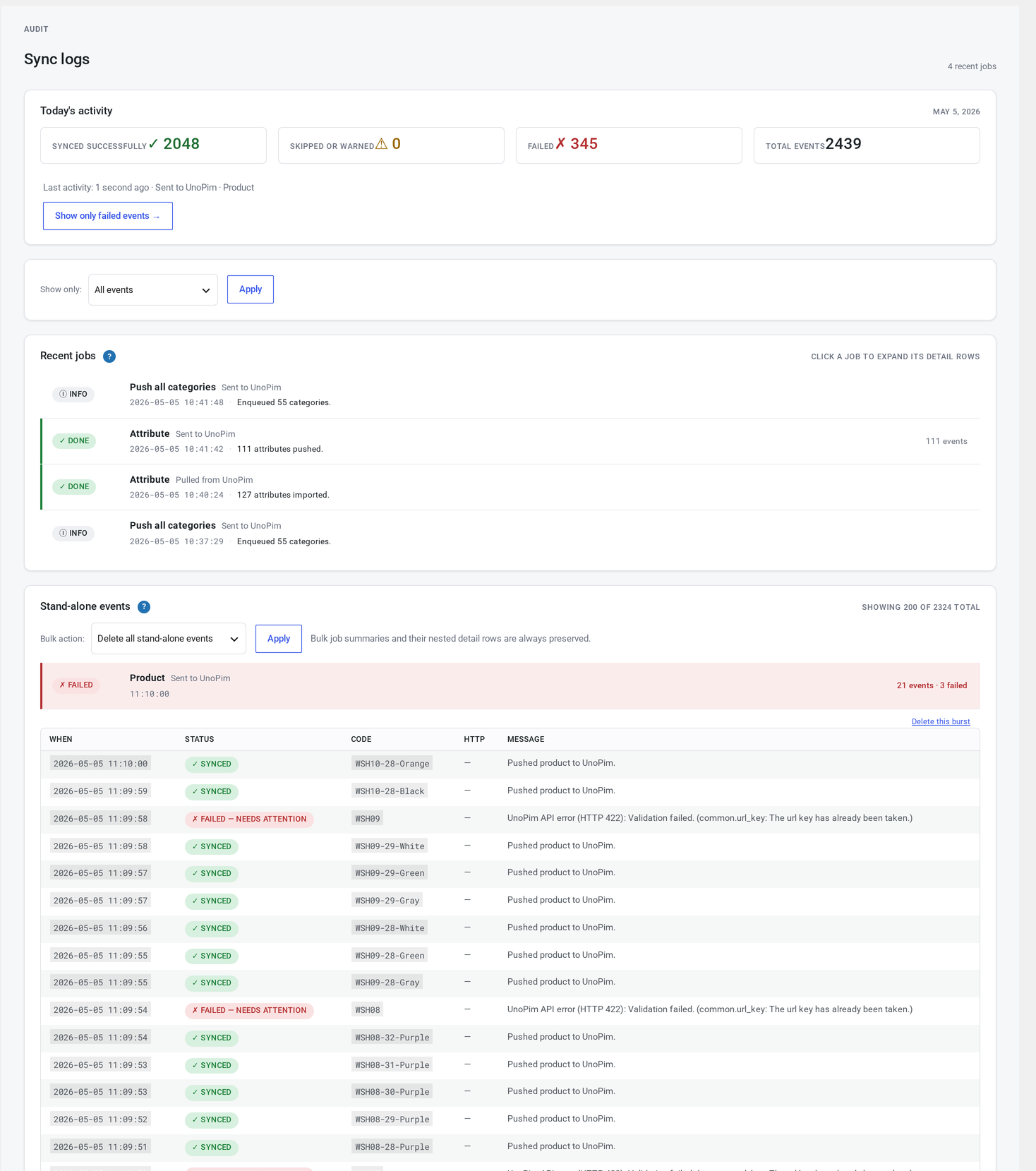This screenshot has height=1171, width=1036.
Task: Click FAILED badge for WSH08 row
Action: (249, 1010)
